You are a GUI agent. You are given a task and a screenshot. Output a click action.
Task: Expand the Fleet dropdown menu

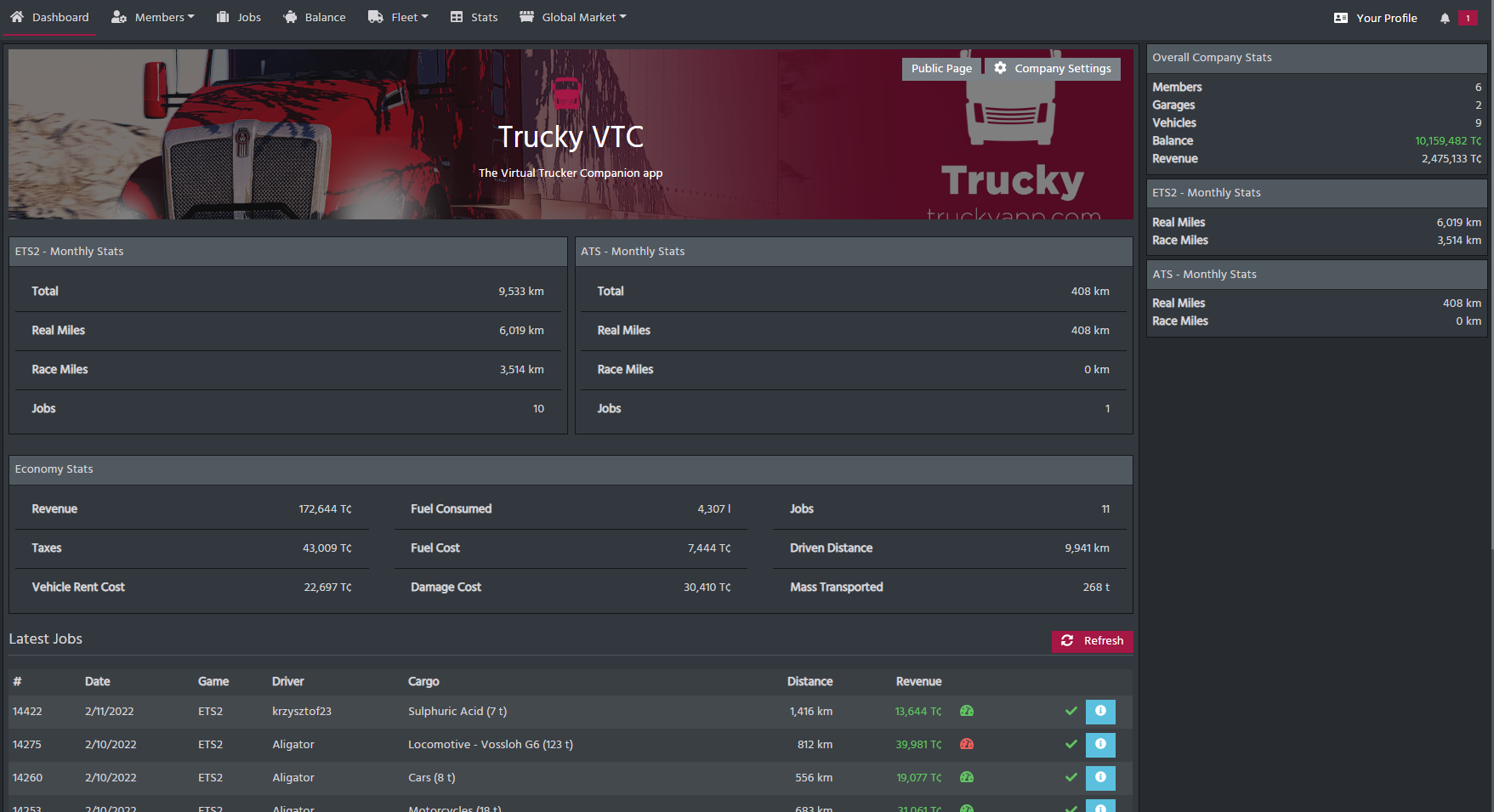click(398, 17)
